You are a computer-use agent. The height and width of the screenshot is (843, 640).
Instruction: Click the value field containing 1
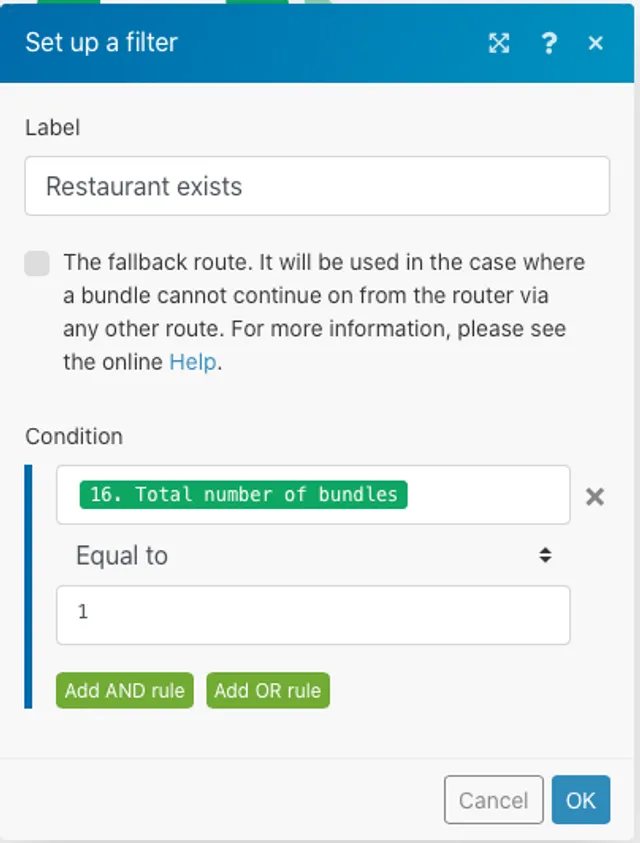point(313,614)
